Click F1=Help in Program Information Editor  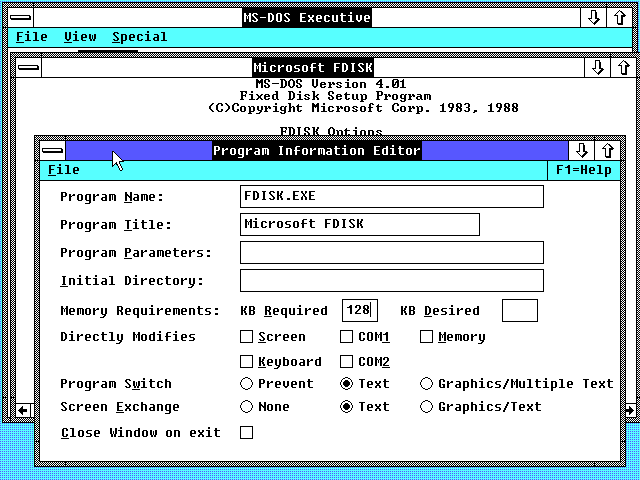pos(584,170)
